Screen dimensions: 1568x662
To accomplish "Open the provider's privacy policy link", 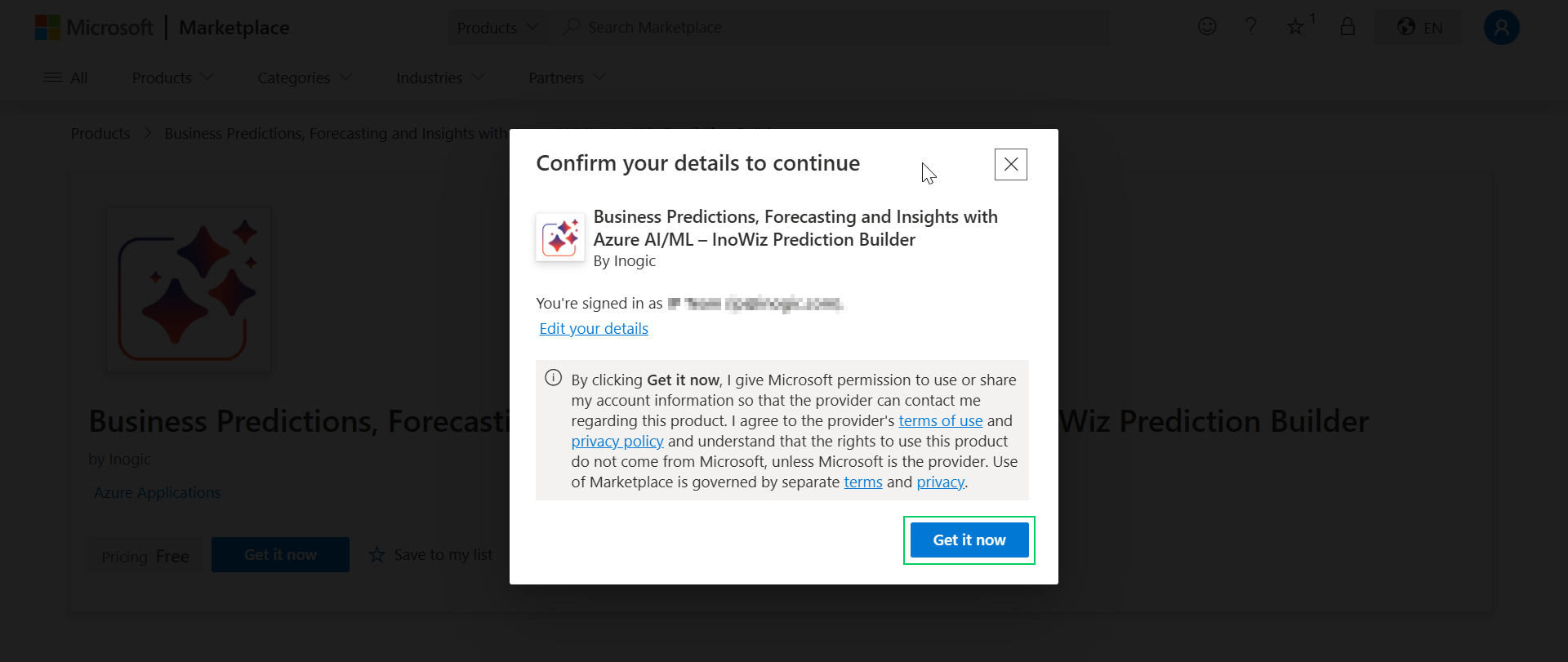I will coord(617,441).
